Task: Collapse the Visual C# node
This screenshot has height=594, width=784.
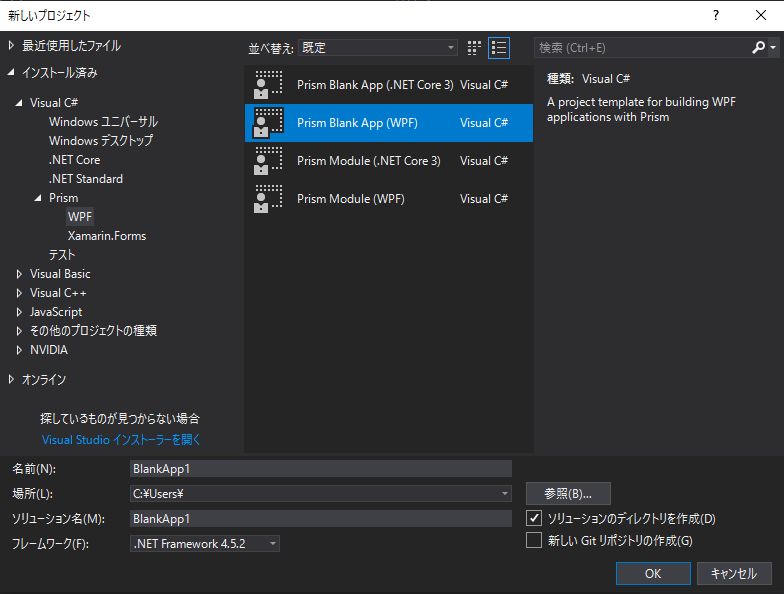Action: point(19,102)
